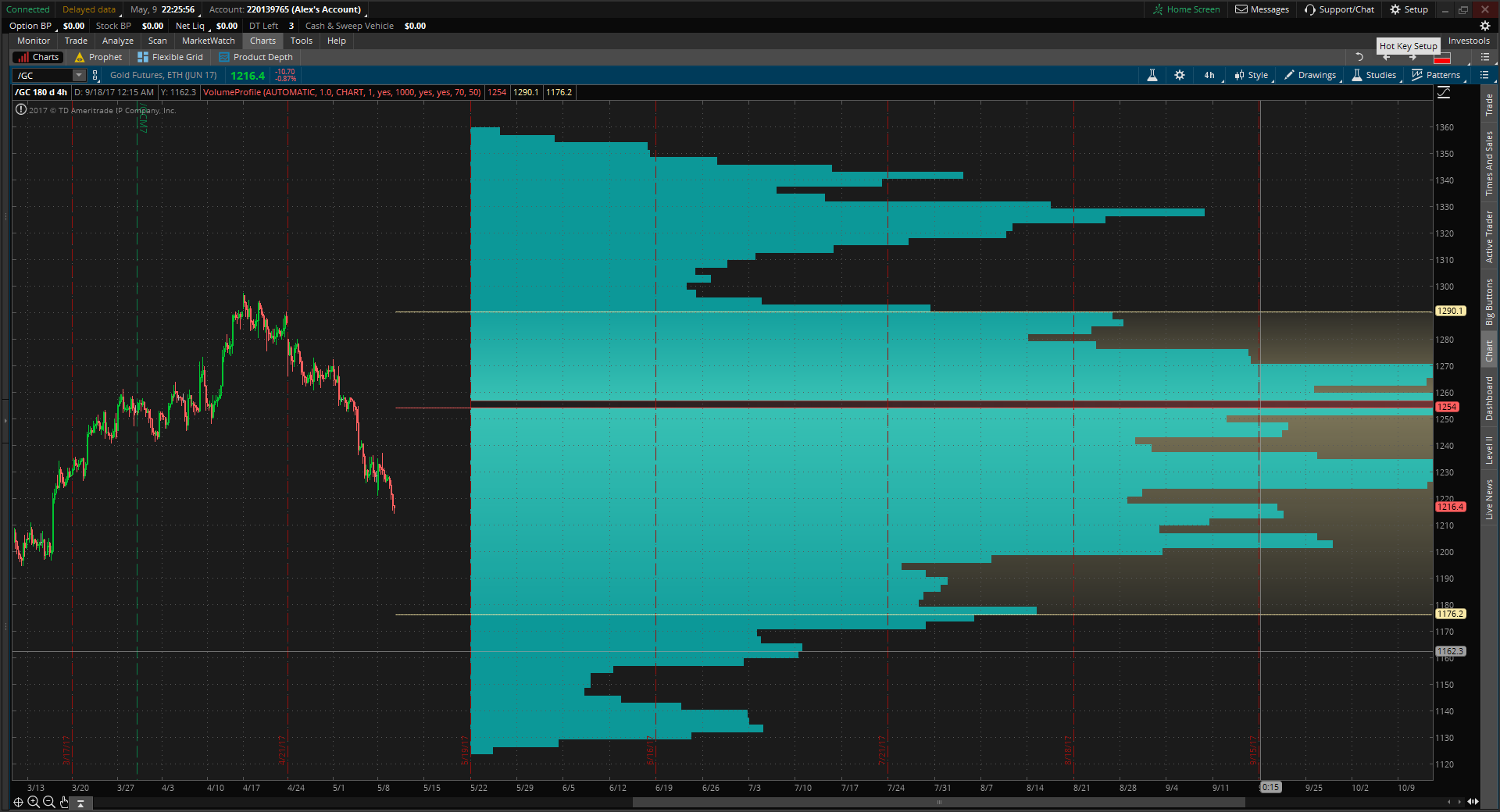Click the Investools button

click(1469, 41)
